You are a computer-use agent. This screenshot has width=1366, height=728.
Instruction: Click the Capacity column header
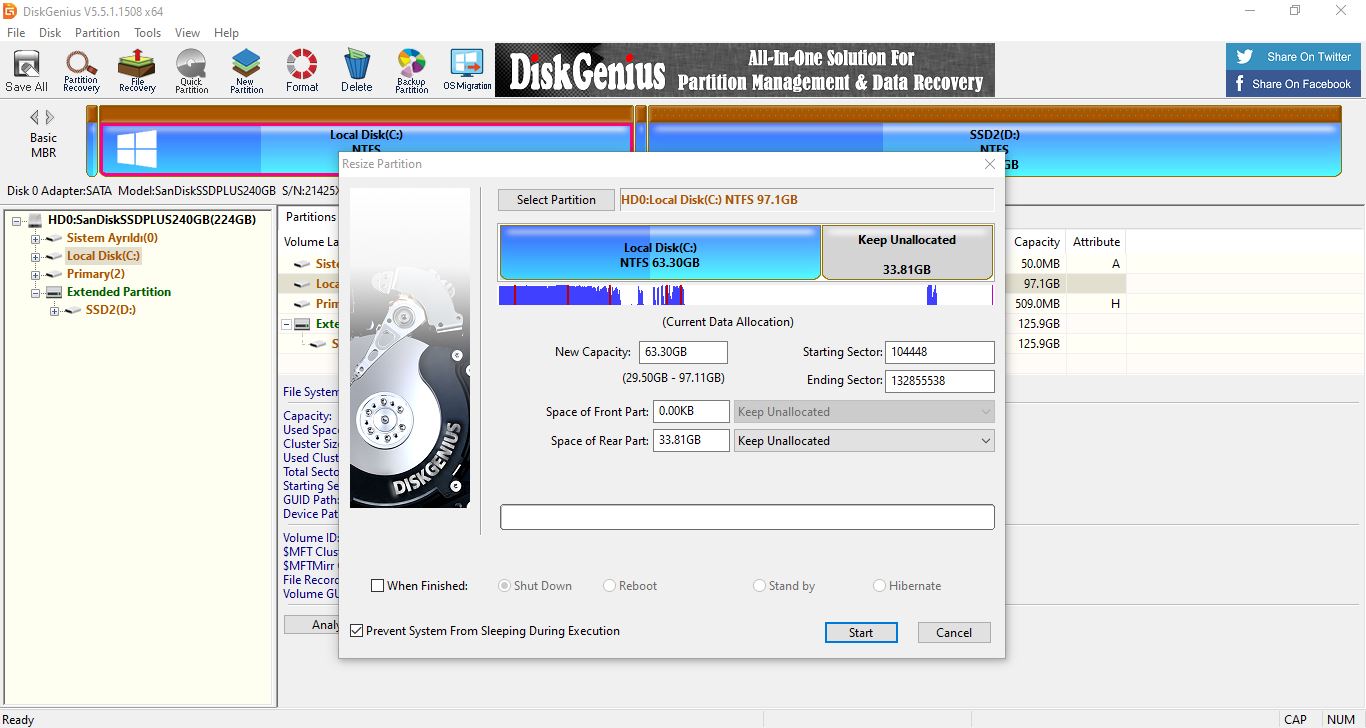pyautogui.click(x=1036, y=242)
